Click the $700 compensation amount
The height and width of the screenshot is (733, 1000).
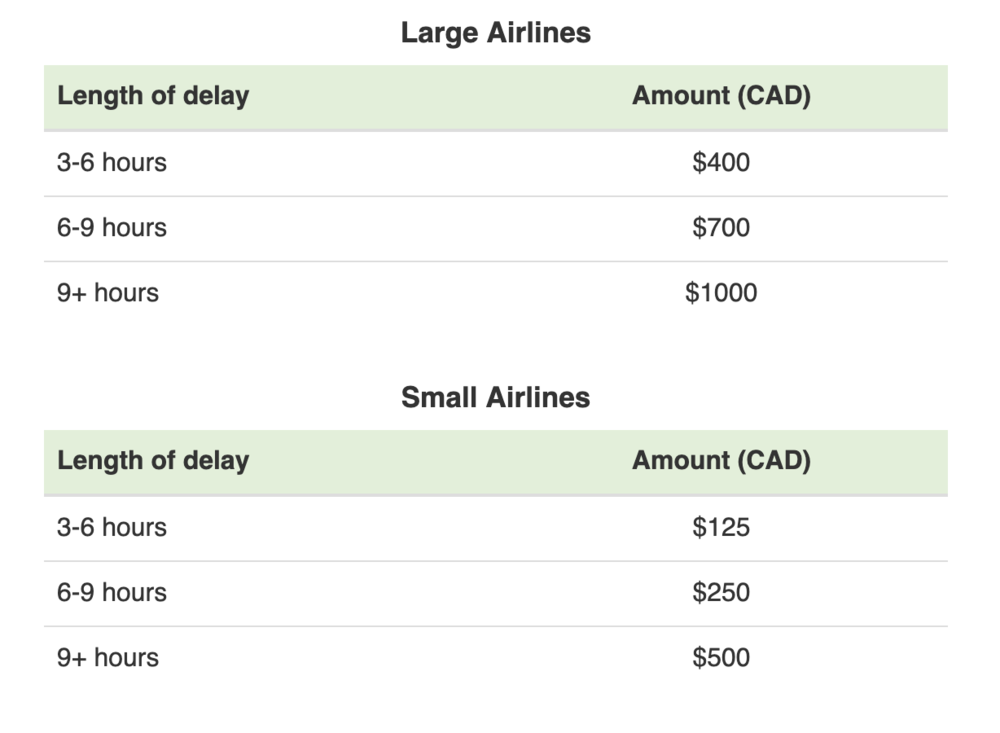(x=721, y=228)
